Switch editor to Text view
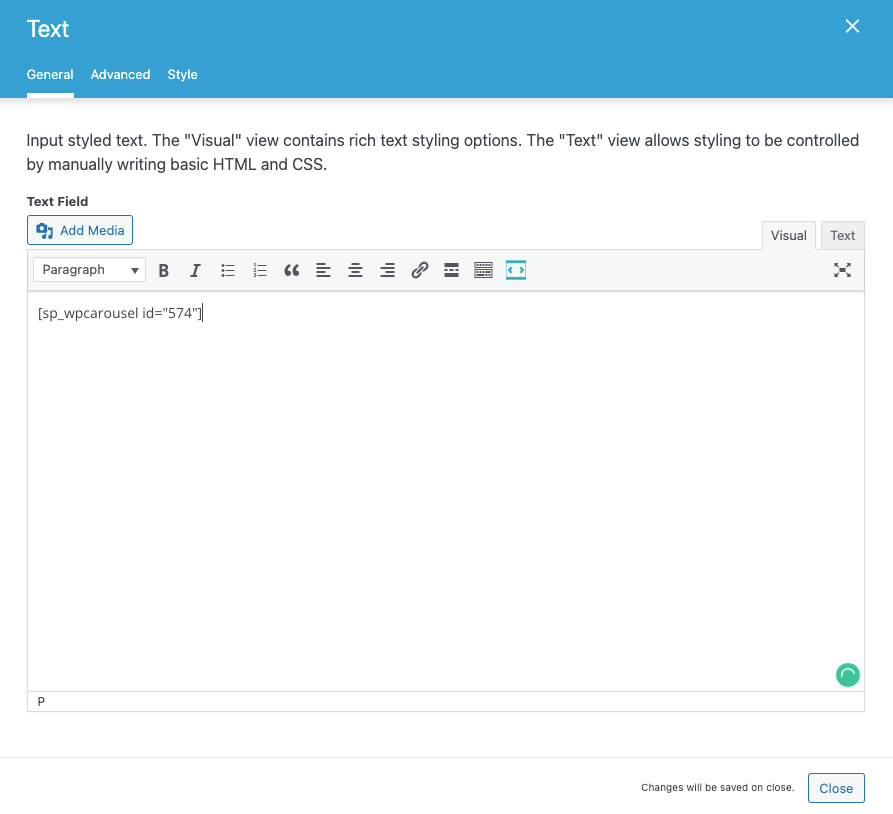893x814 pixels. (x=842, y=236)
